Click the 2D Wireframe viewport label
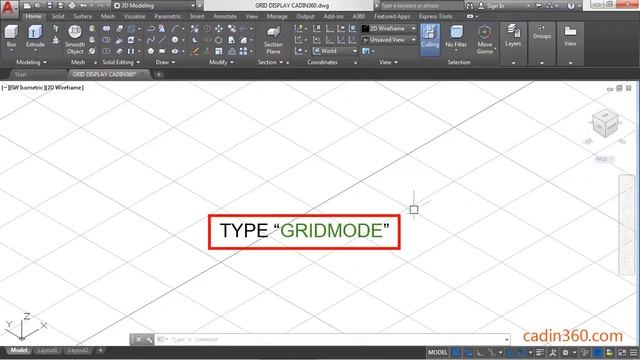This screenshot has height=360, width=640. (64, 87)
